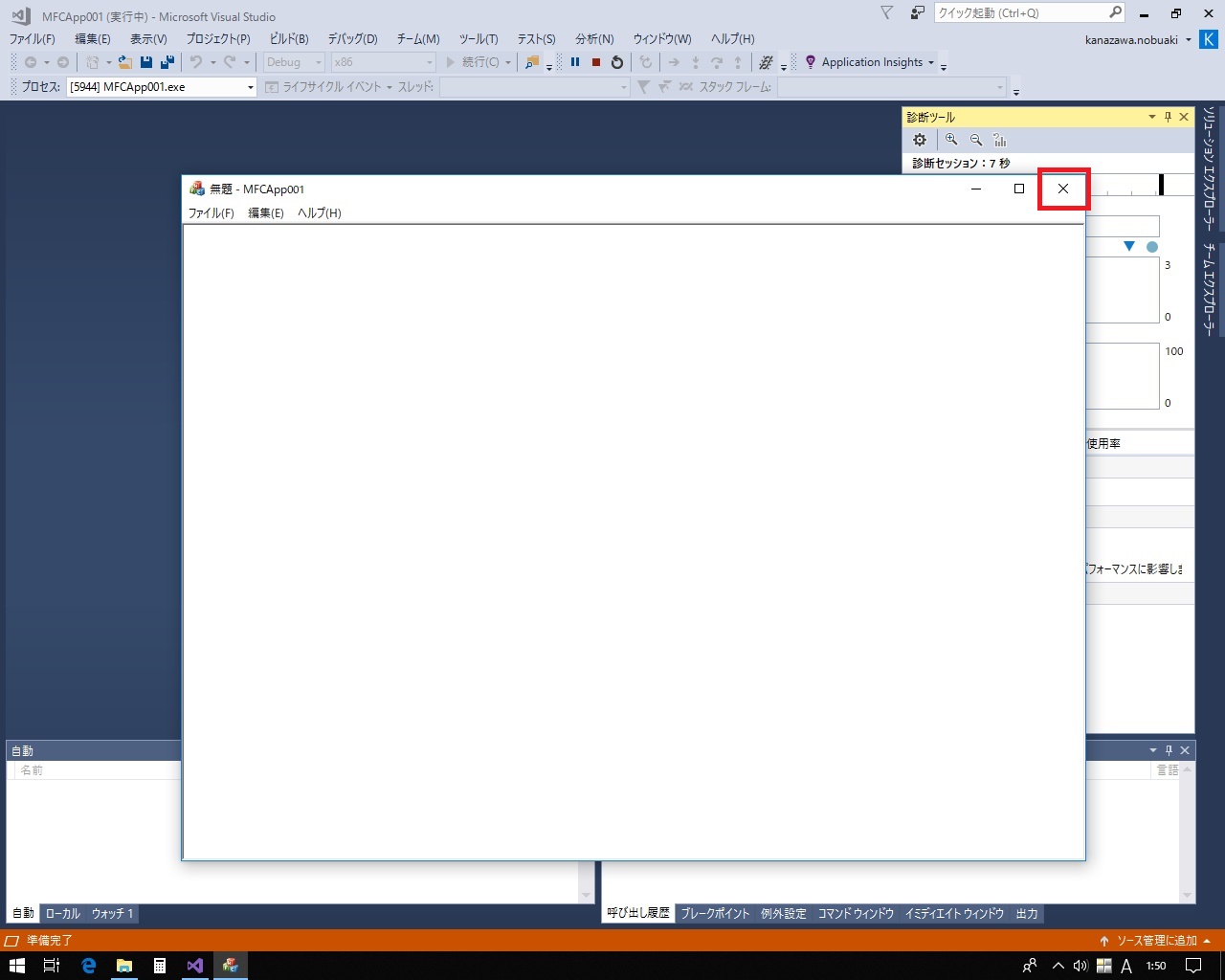Click the code map hatched toolbar icon
Viewport: 1225px width, 980px height.
tap(766, 62)
